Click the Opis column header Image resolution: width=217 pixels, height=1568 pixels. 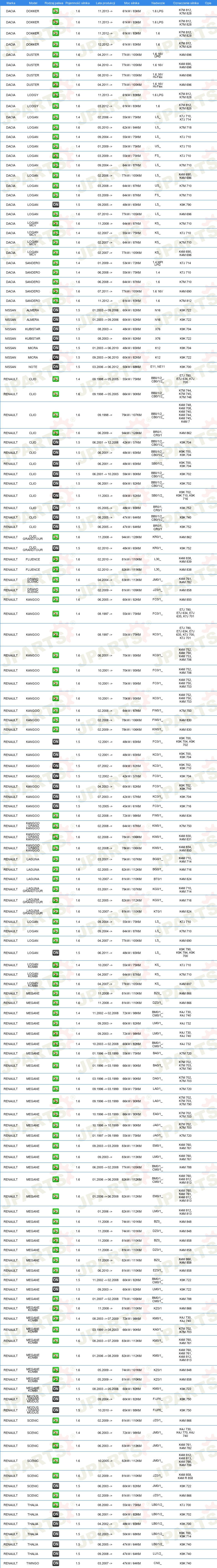coord(208,2)
